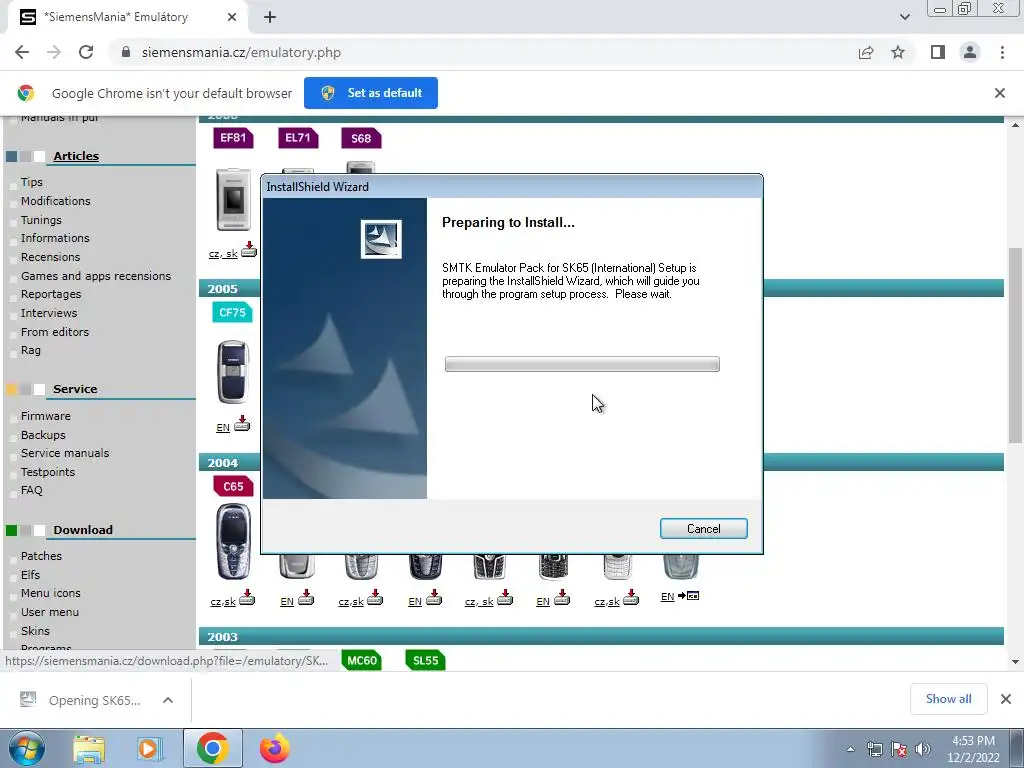Open Windows Media Player from taskbar

click(149, 748)
